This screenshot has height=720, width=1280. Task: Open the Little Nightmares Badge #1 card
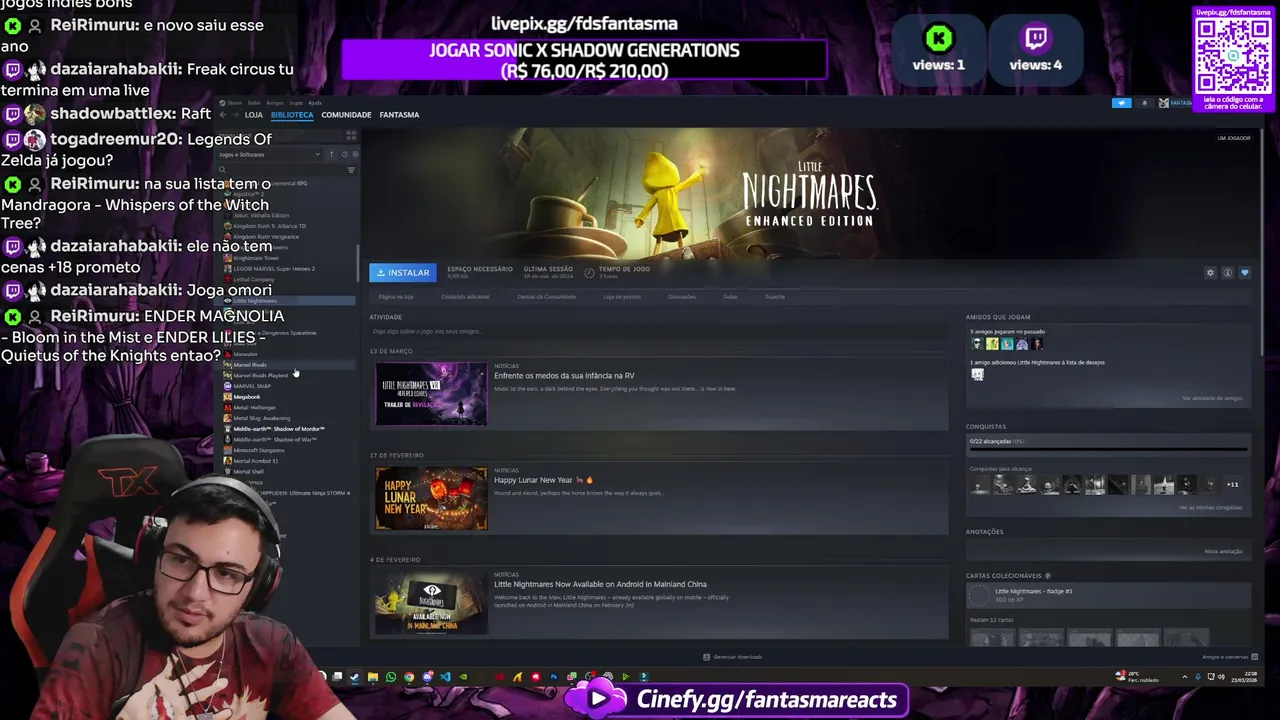pyautogui.click(x=1108, y=595)
